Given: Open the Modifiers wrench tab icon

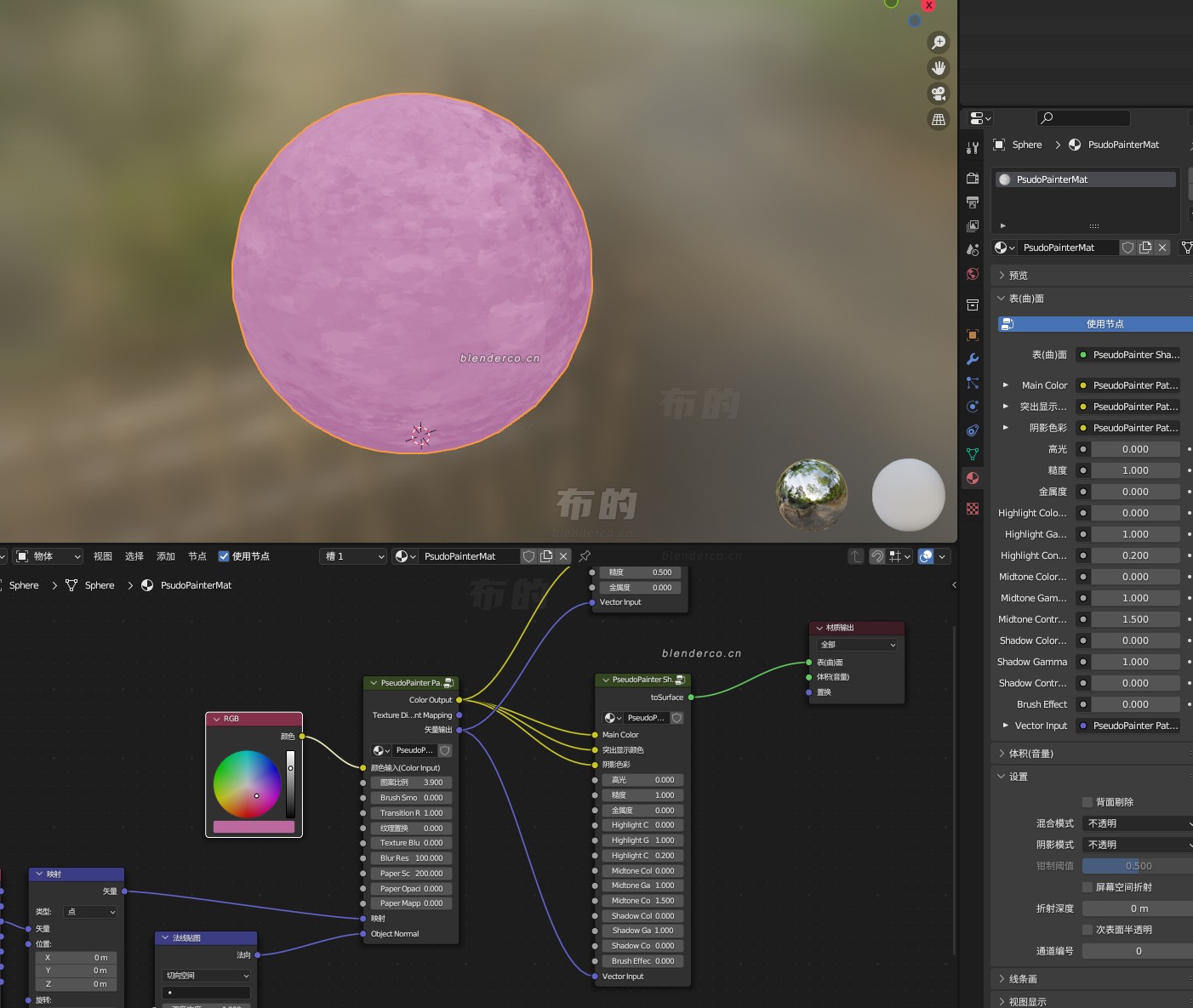Looking at the screenshot, I should point(973,359).
